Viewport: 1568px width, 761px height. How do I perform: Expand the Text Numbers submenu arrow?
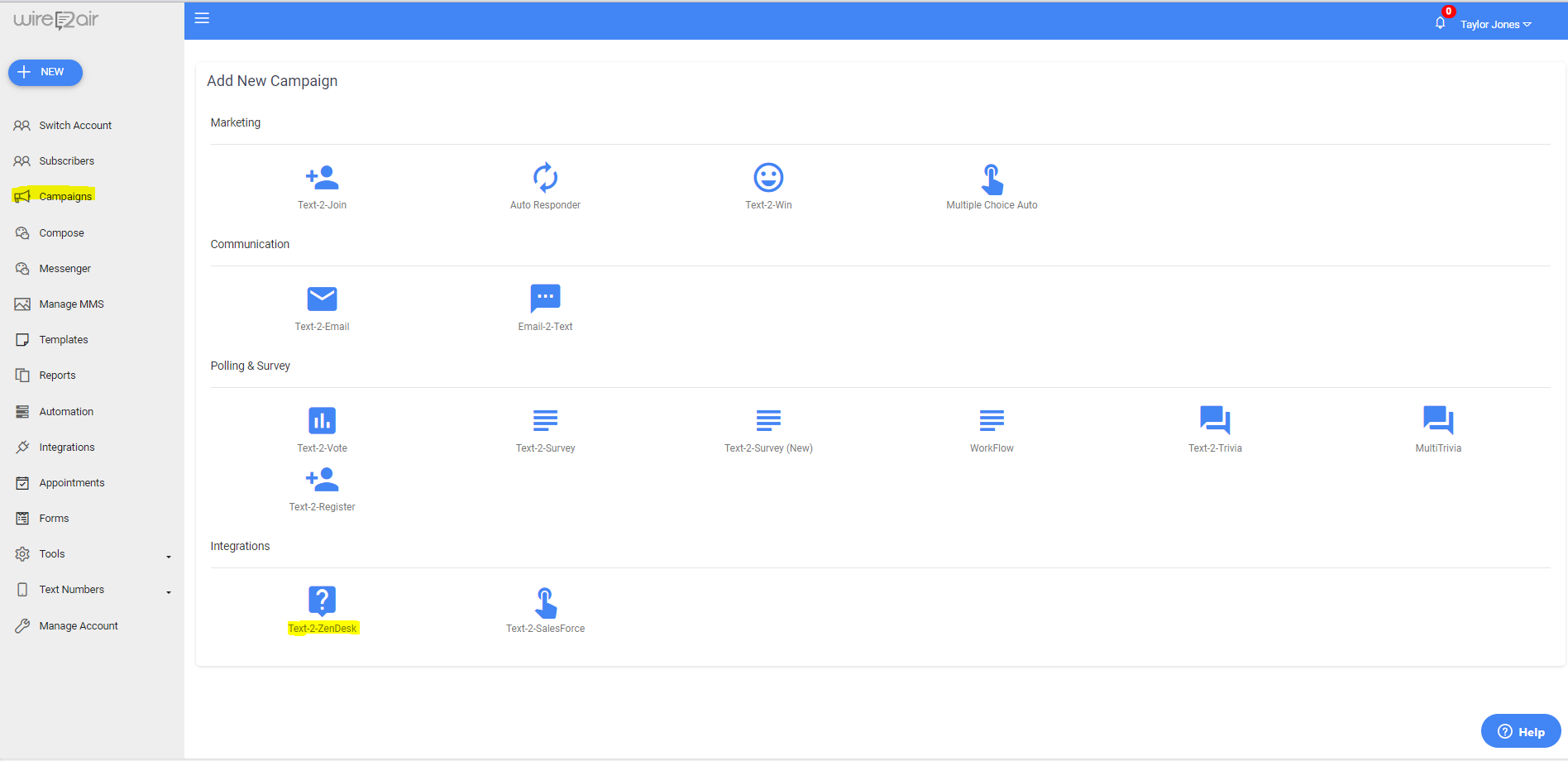[x=169, y=592]
